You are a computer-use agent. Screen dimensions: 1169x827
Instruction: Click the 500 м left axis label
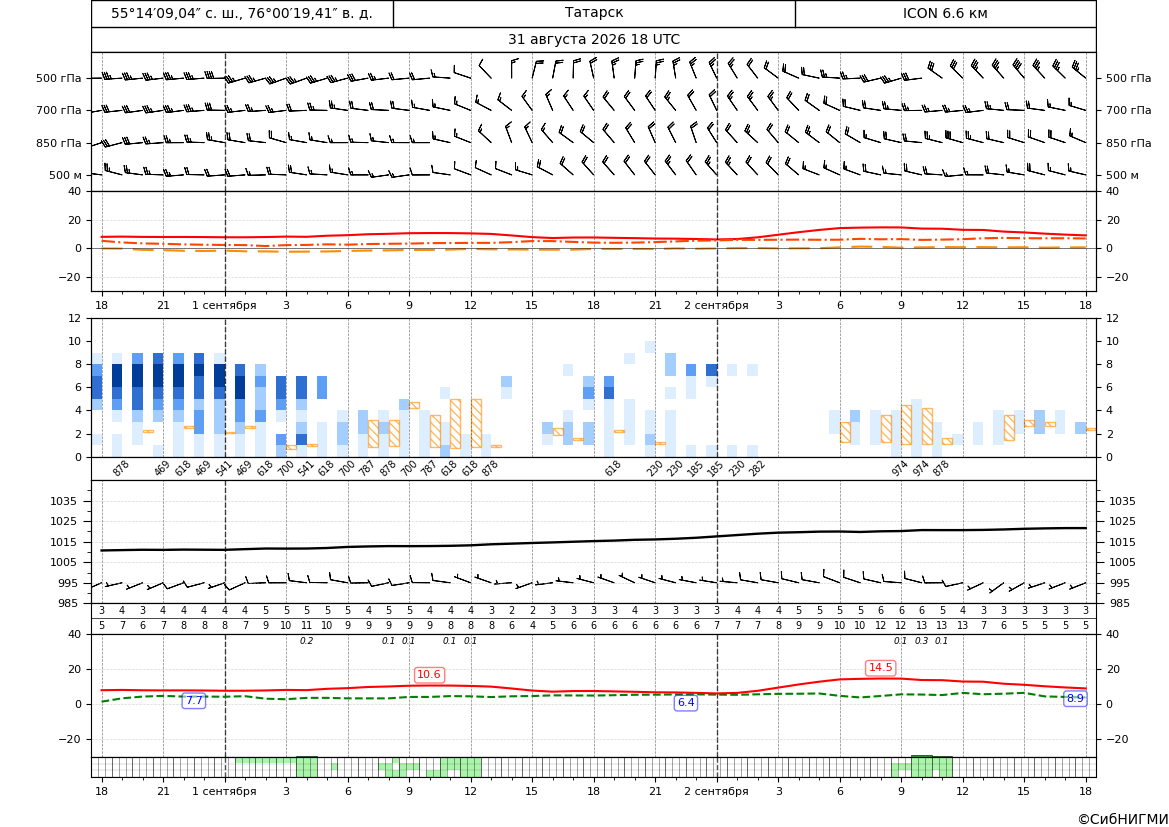pos(66,175)
